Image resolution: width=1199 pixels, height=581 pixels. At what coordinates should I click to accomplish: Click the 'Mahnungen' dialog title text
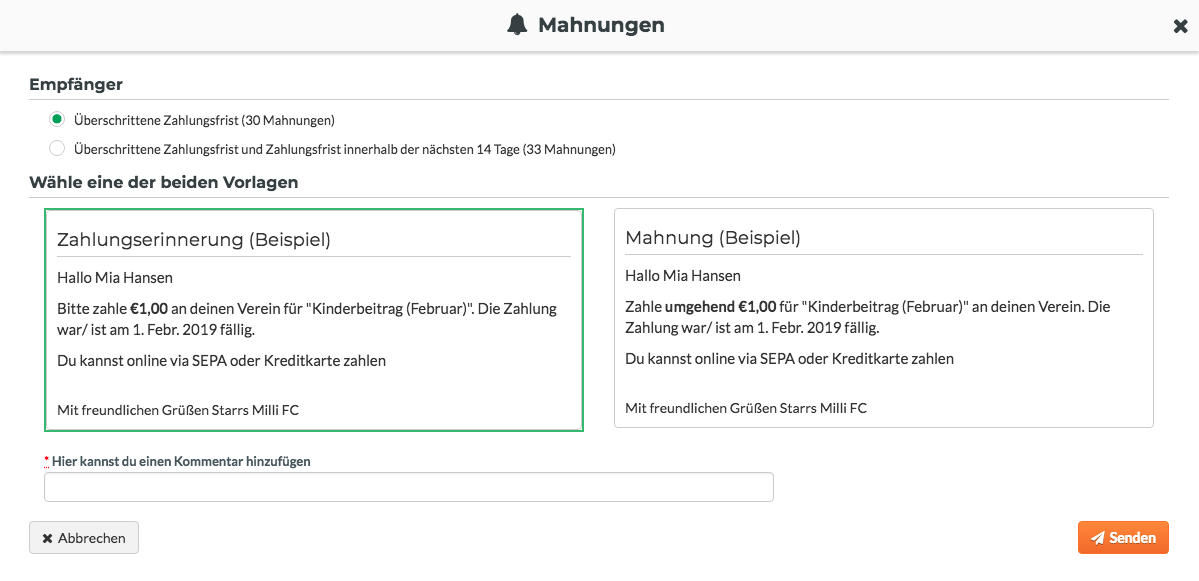pyautogui.click(x=601, y=25)
